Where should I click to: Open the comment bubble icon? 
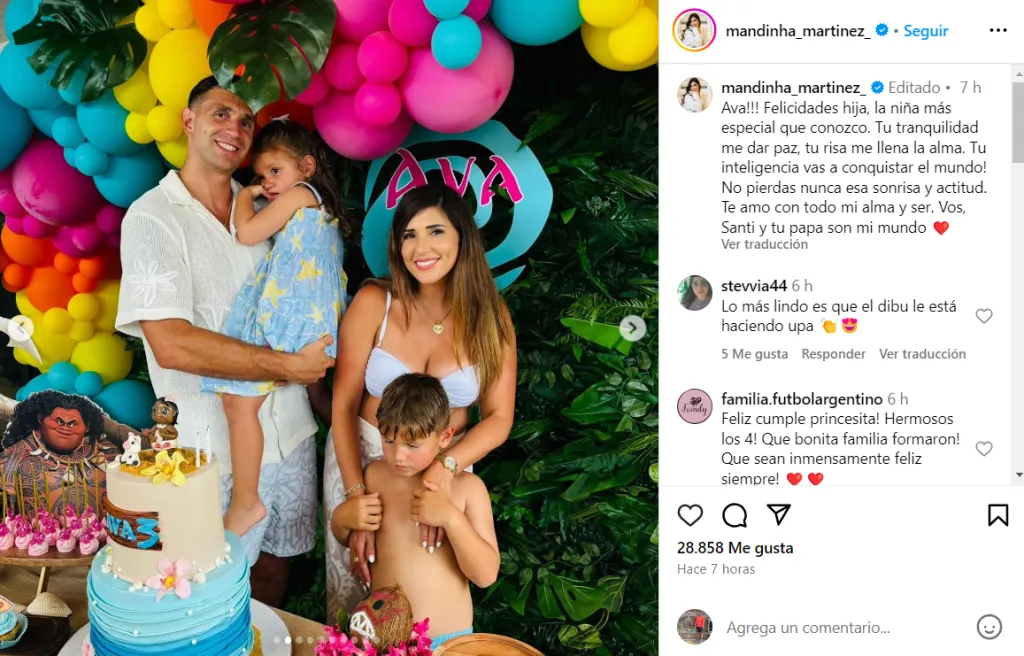click(x=735, y=515)
